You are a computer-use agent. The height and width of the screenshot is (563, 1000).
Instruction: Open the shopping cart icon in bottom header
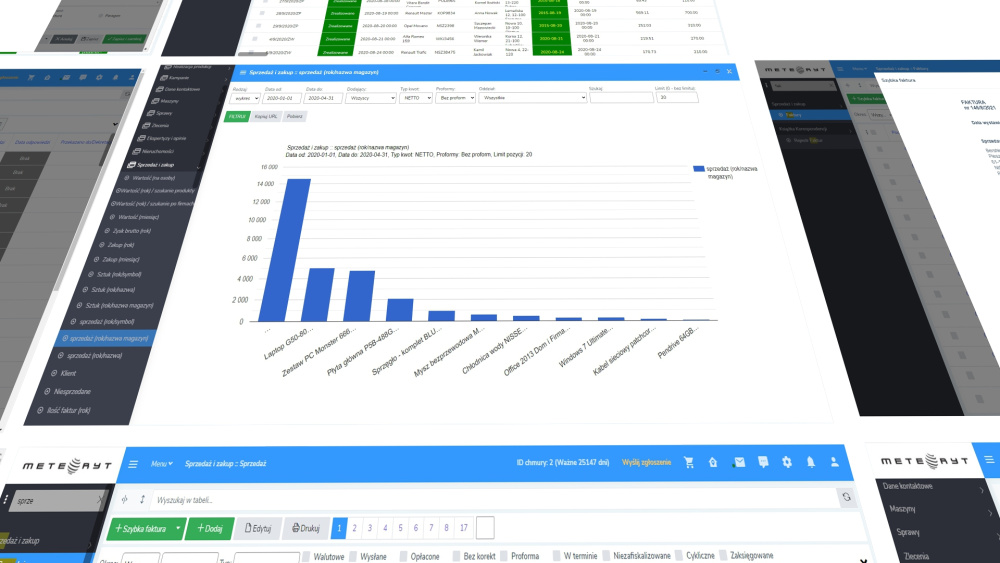pyautogui.click(x=689, y=462)
